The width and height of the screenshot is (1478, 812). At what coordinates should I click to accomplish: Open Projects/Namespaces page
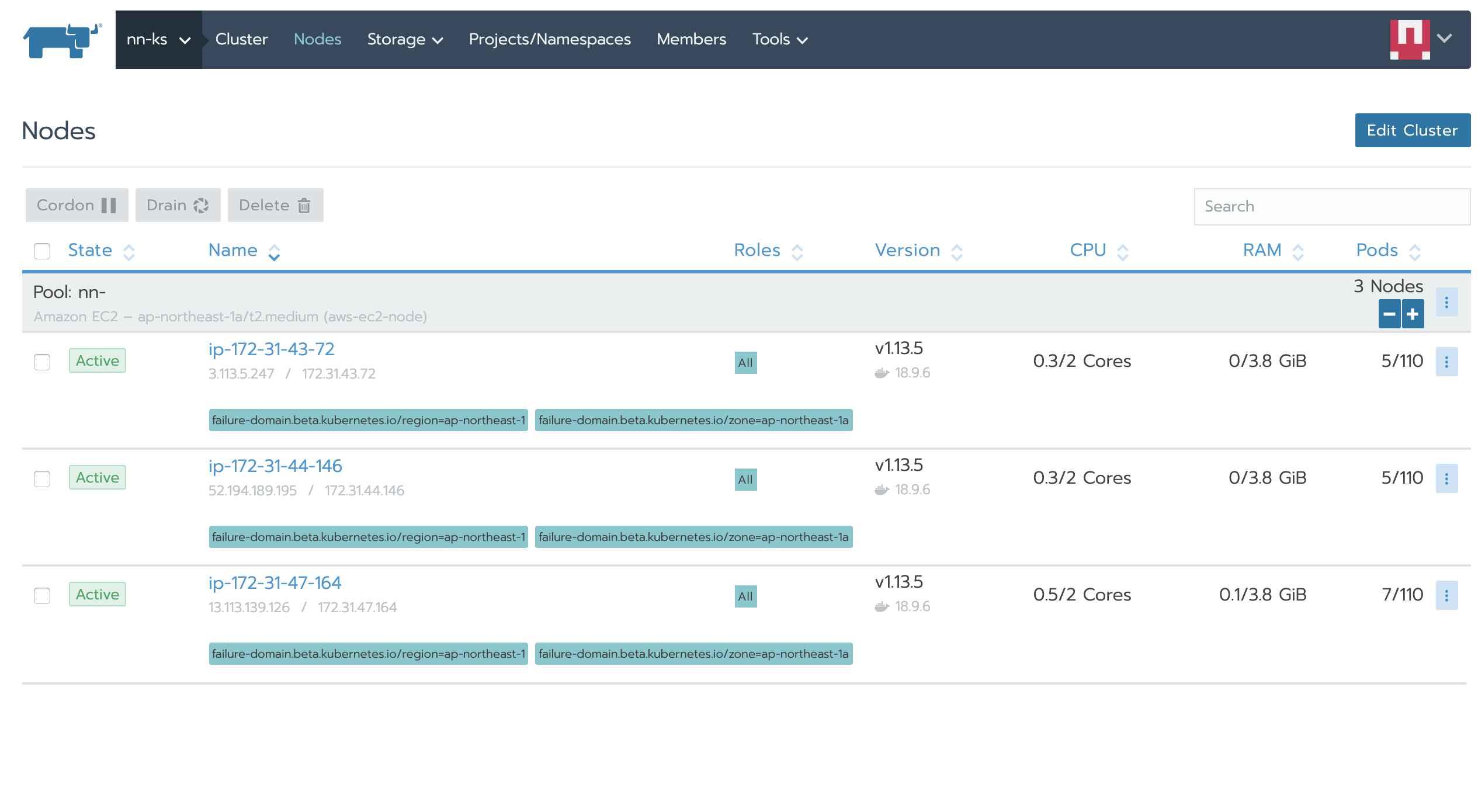[x=549, y=40]
